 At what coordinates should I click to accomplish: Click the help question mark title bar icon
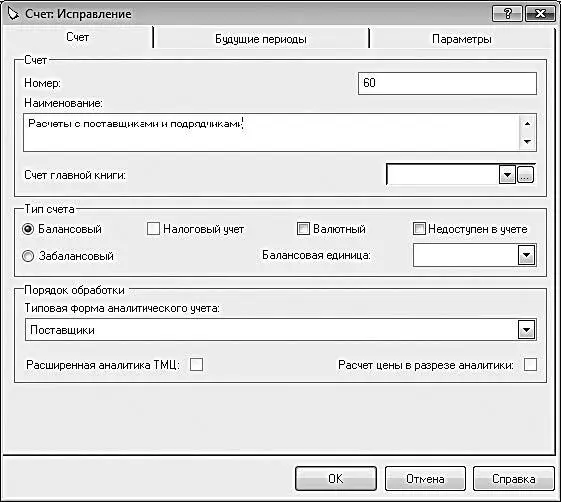507,14
